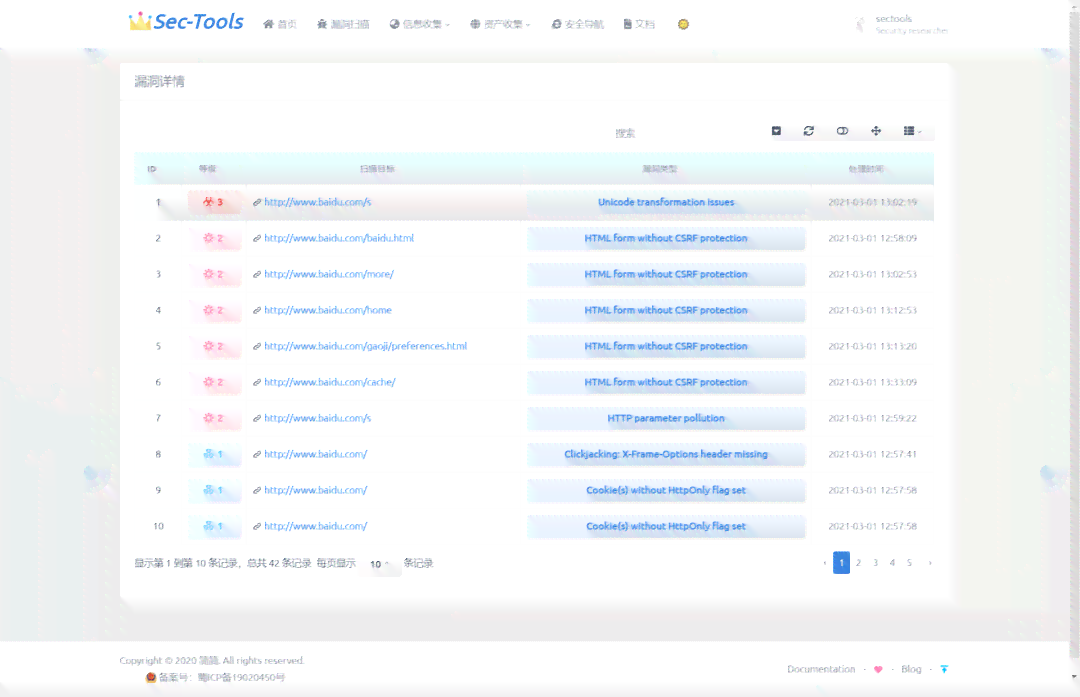The width and height of the screenshot is (1080, 697).
Task: Select pagination page 4
Action: coord(892,563)
